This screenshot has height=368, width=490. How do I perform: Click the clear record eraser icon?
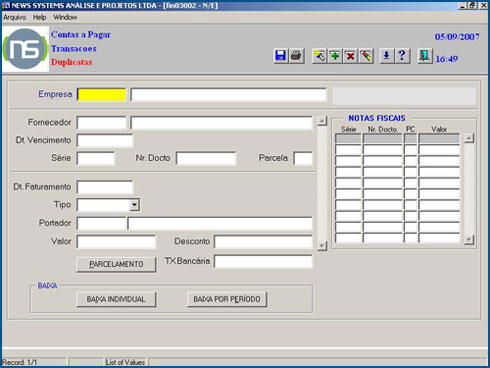(x=366, y=56)
